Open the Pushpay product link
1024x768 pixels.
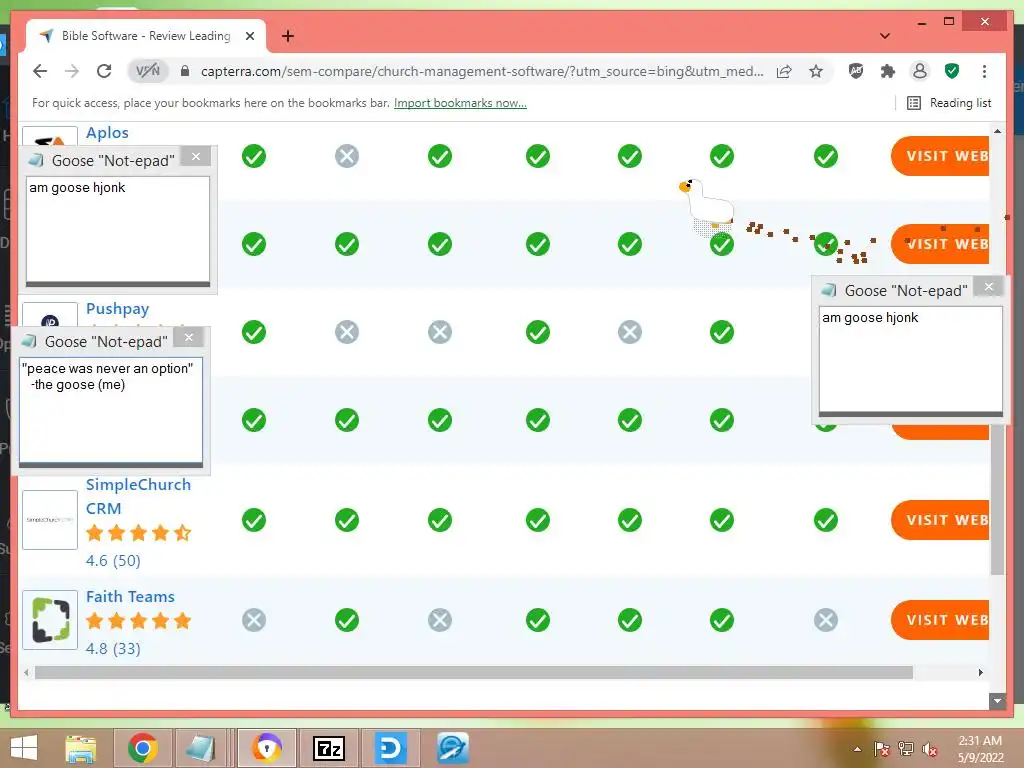pyautogui.click(x=118, y=308)
